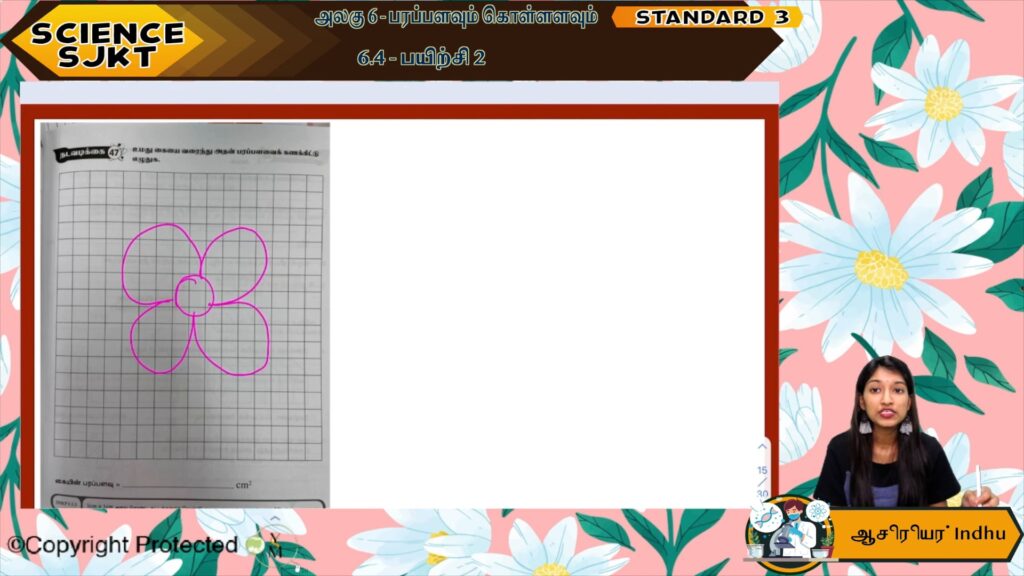The height and width of the screenshot is (576, 1024).
Task: Click the SCIENCE SJKT logo badge
Action: [x=107, y=43]
